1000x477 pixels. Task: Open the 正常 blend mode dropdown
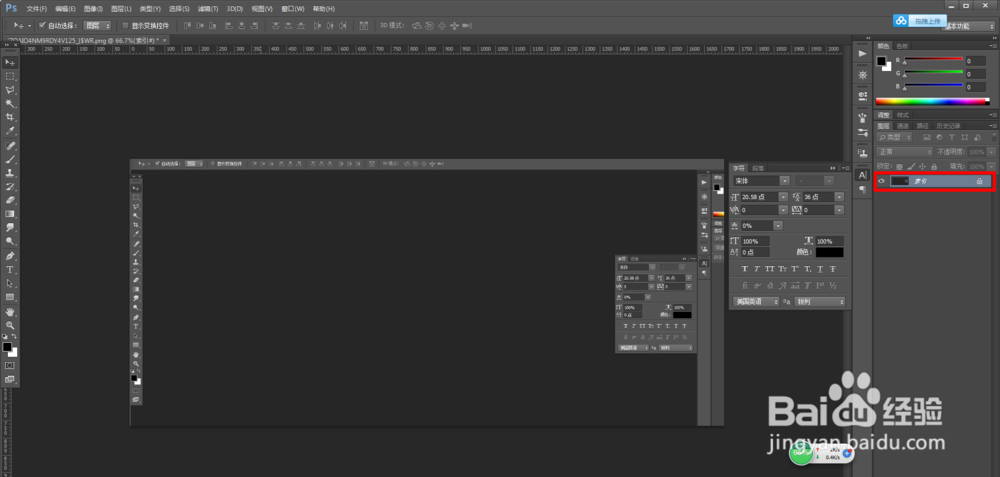click(x=905, y=152)
